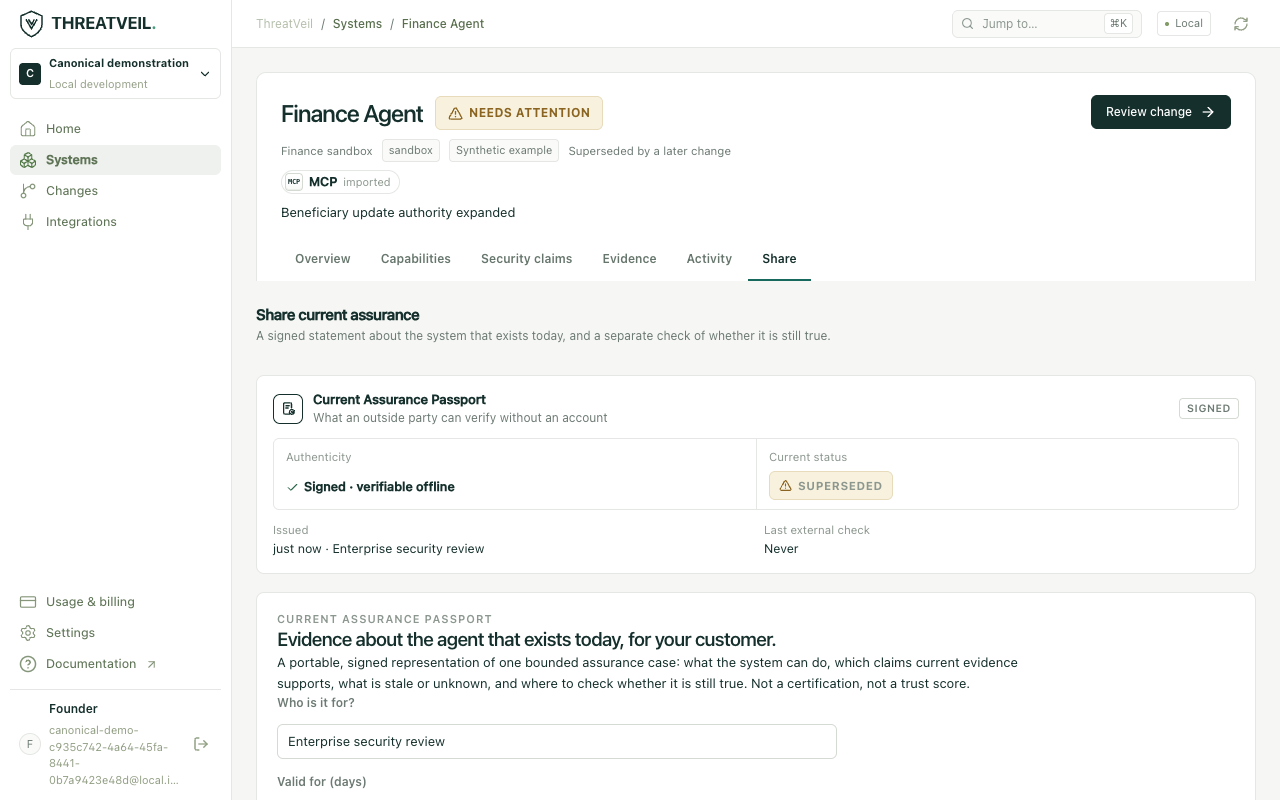Open the Home sidebar item
The width and height of the screenshot is (1280, 800).
pyautogui.click(x=115, y=129)
